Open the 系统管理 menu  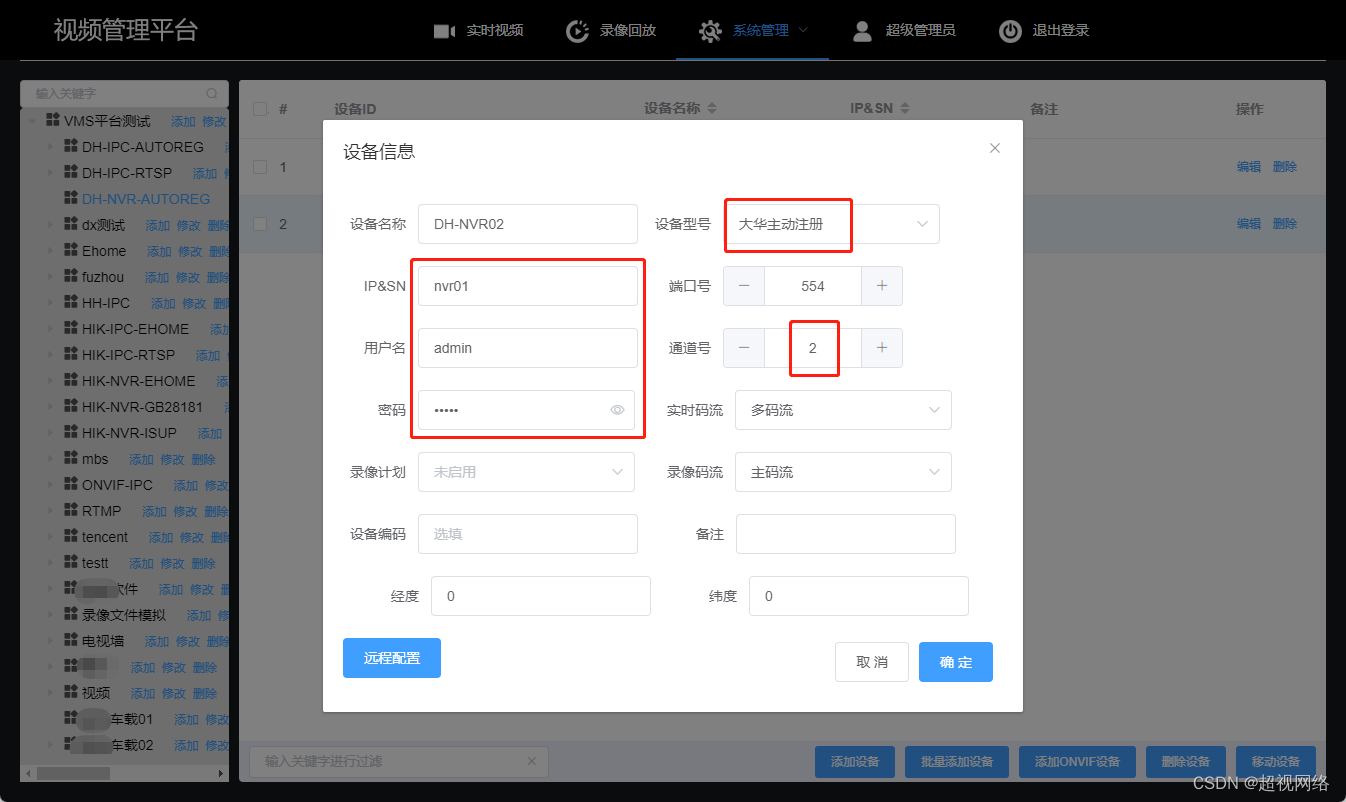[761, 30]
